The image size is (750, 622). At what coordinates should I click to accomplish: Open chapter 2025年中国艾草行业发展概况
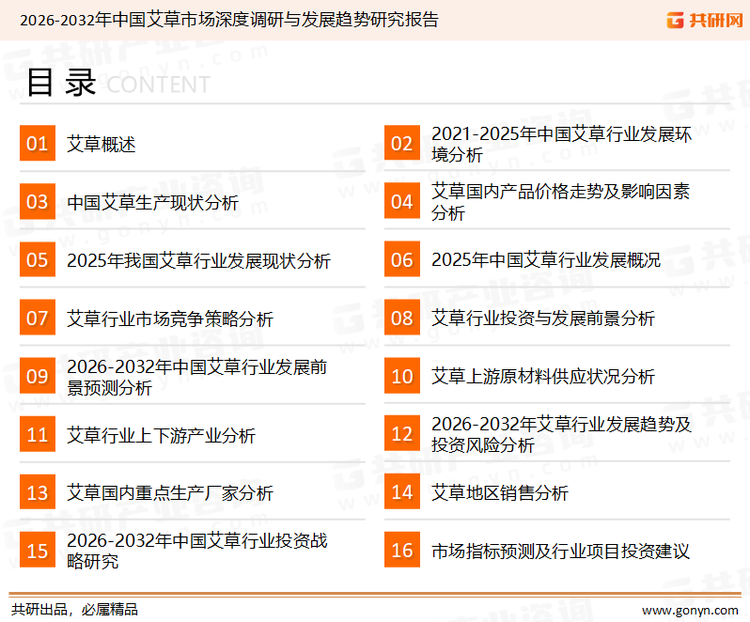click(546, 260)
